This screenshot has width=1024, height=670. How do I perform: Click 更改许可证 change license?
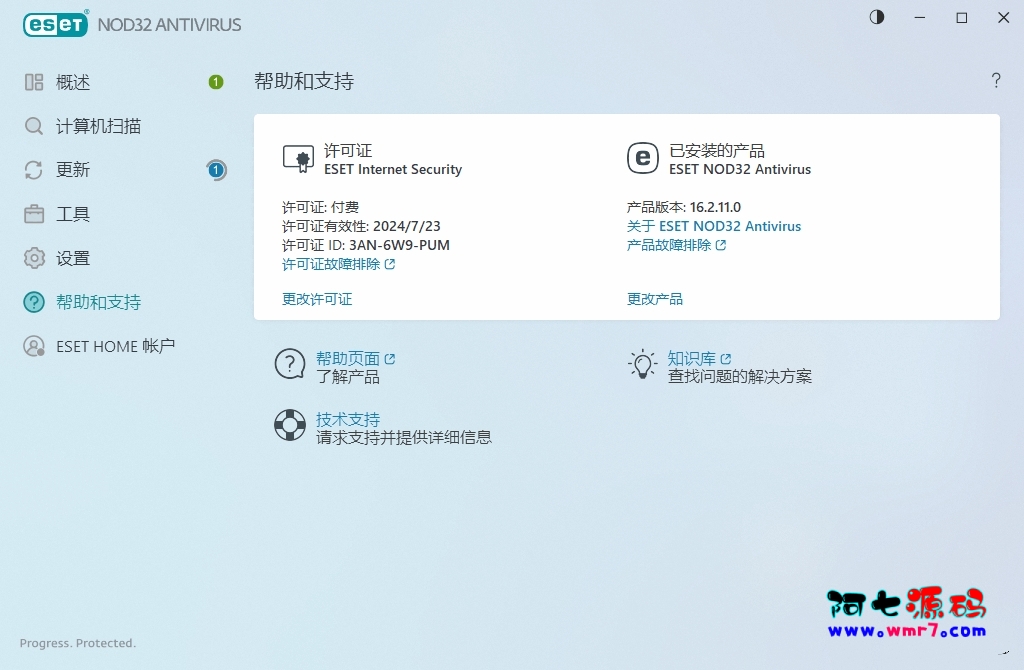(317, 299)
